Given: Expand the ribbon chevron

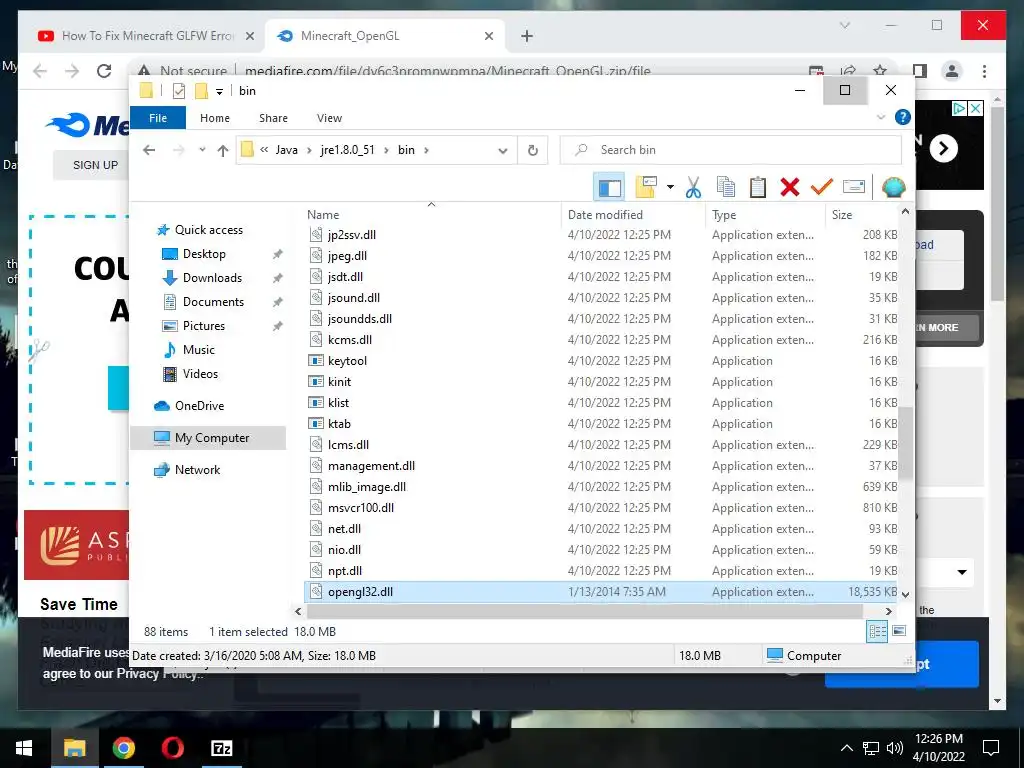Looking at the screenshot, I should (x=881, y=118).
